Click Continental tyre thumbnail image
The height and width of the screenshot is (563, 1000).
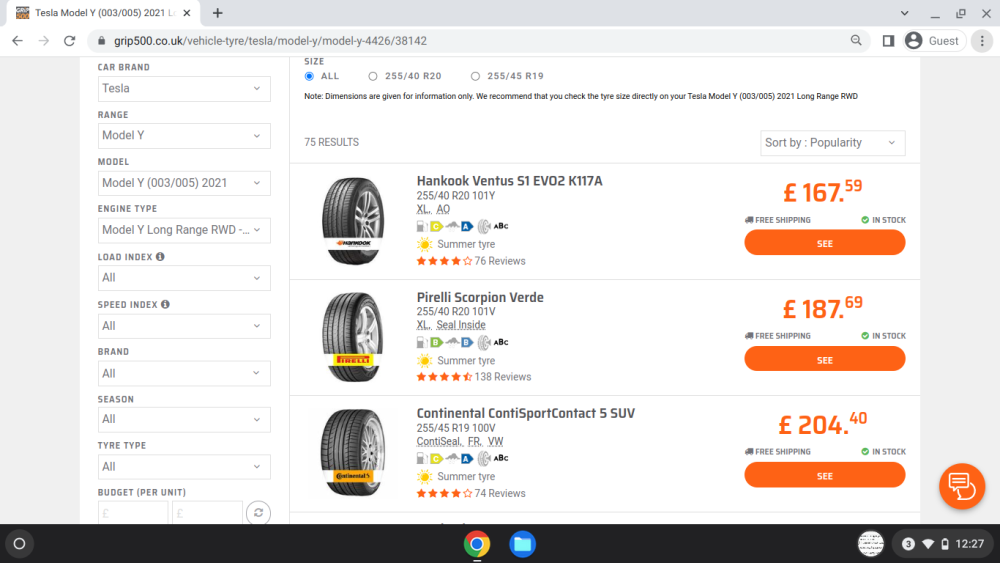point(353,453)
